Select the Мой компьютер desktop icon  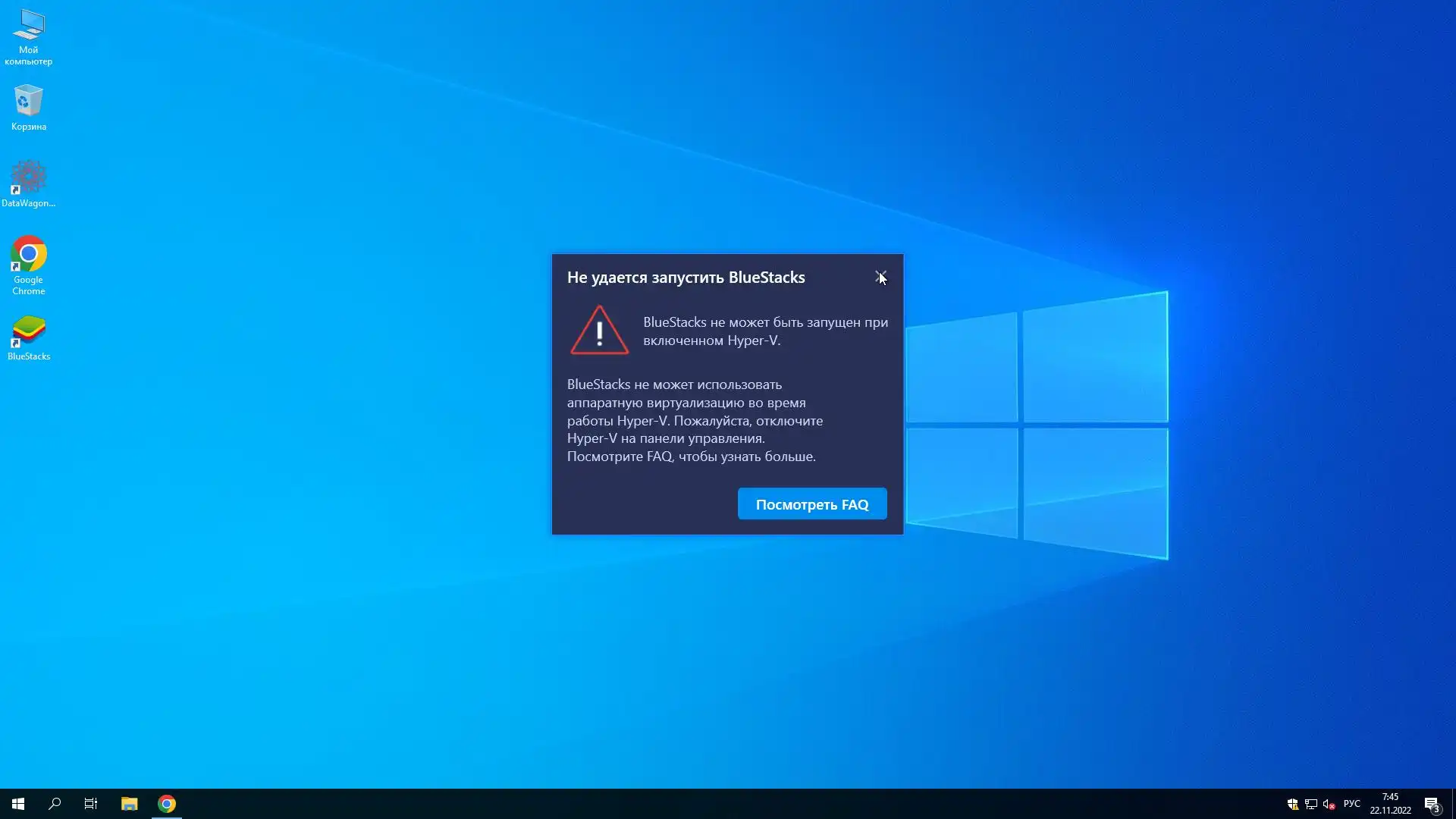coord(29,36)
